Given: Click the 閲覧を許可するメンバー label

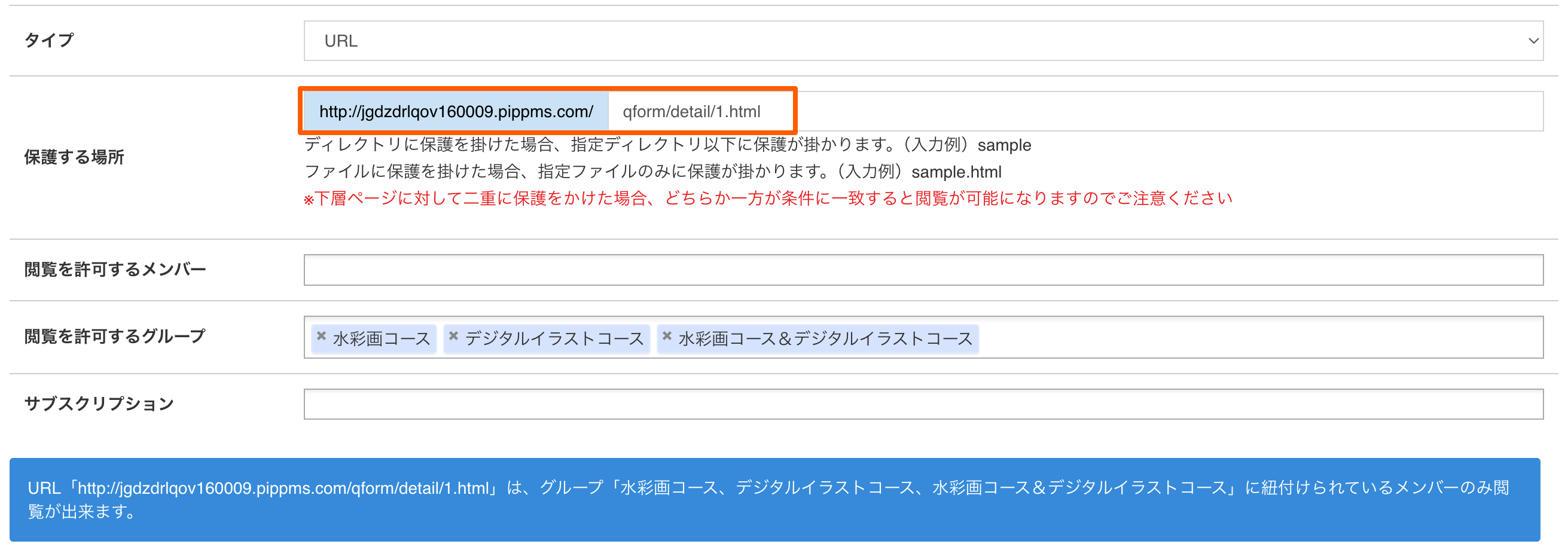Looking at the screenshot, I should (115, 270).
